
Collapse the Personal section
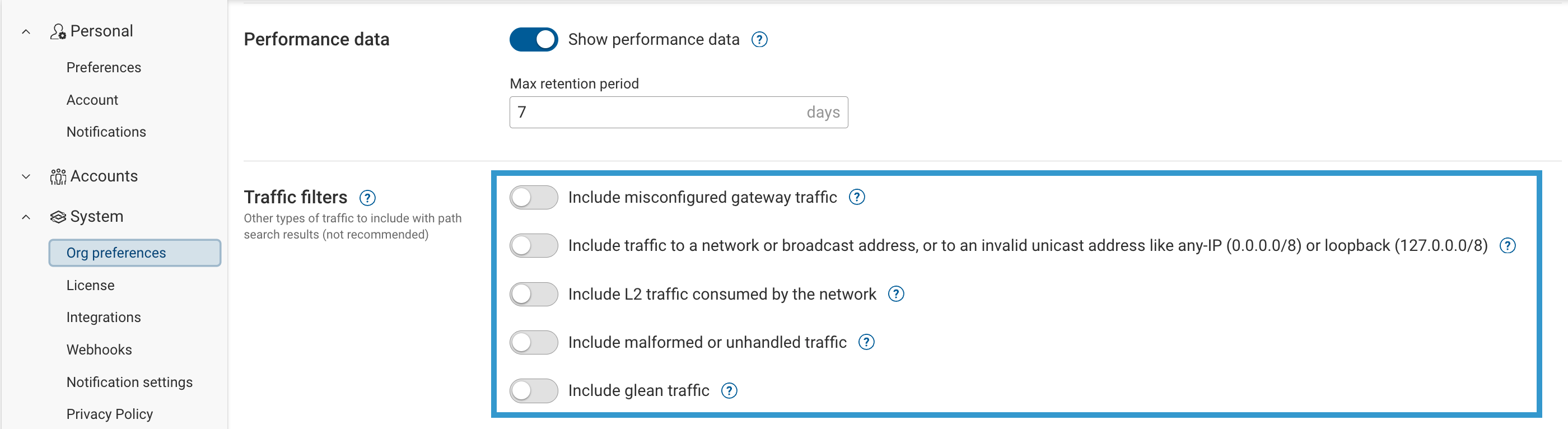click(x=25, y=30)
